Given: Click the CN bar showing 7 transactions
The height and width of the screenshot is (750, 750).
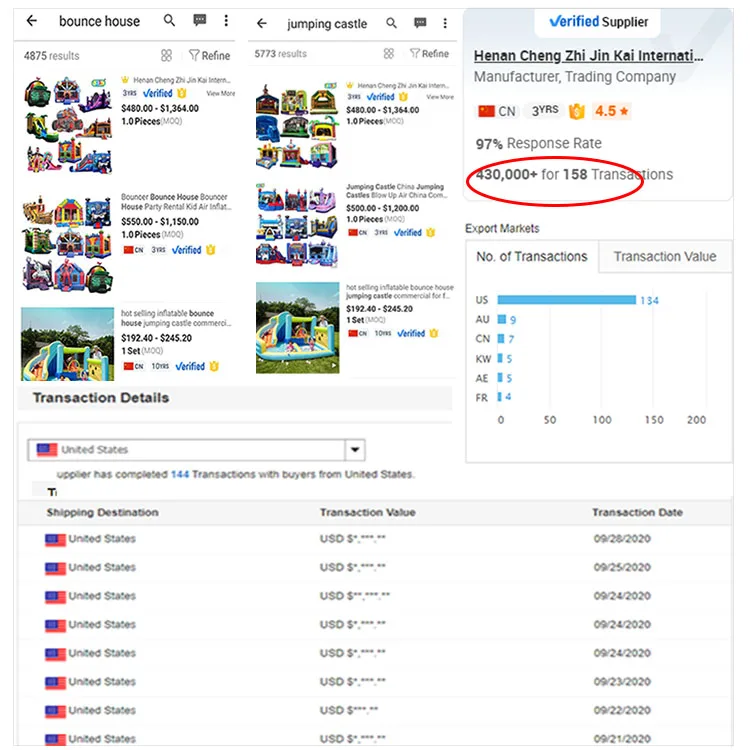Looking at the screenshot, I should click(501, 339).
